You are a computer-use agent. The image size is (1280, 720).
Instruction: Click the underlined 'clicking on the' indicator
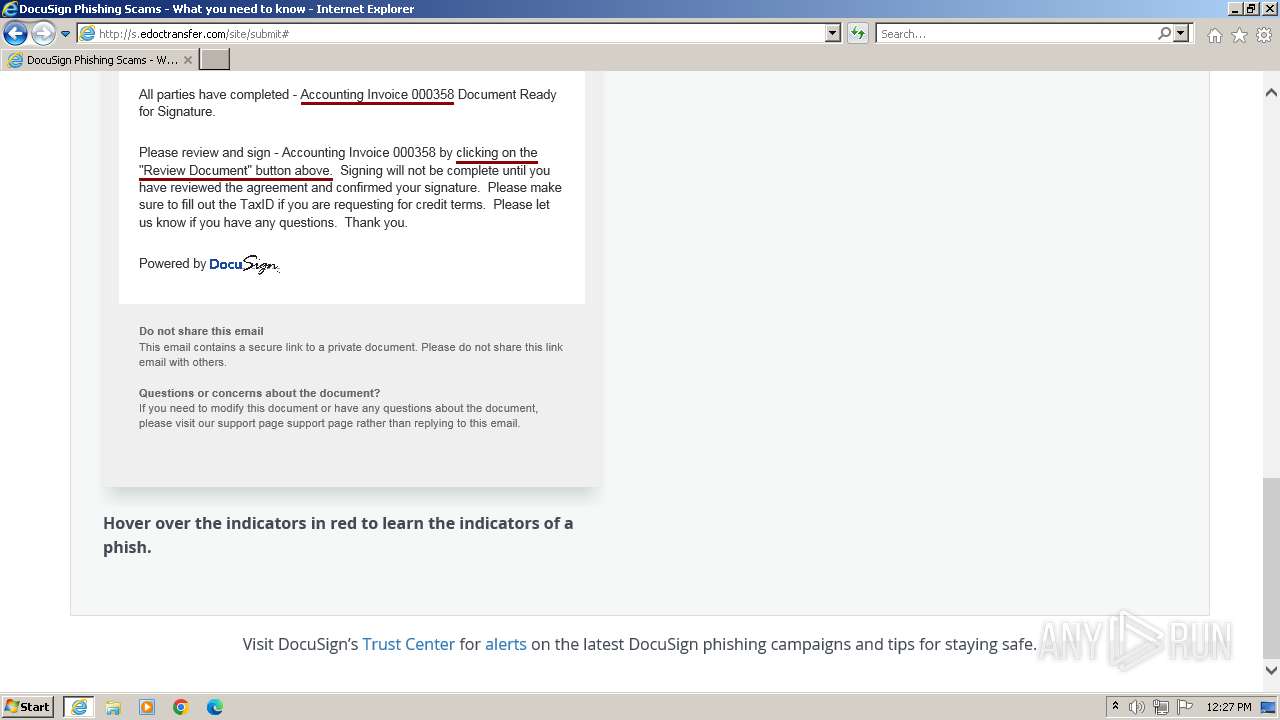coord(497,153)
